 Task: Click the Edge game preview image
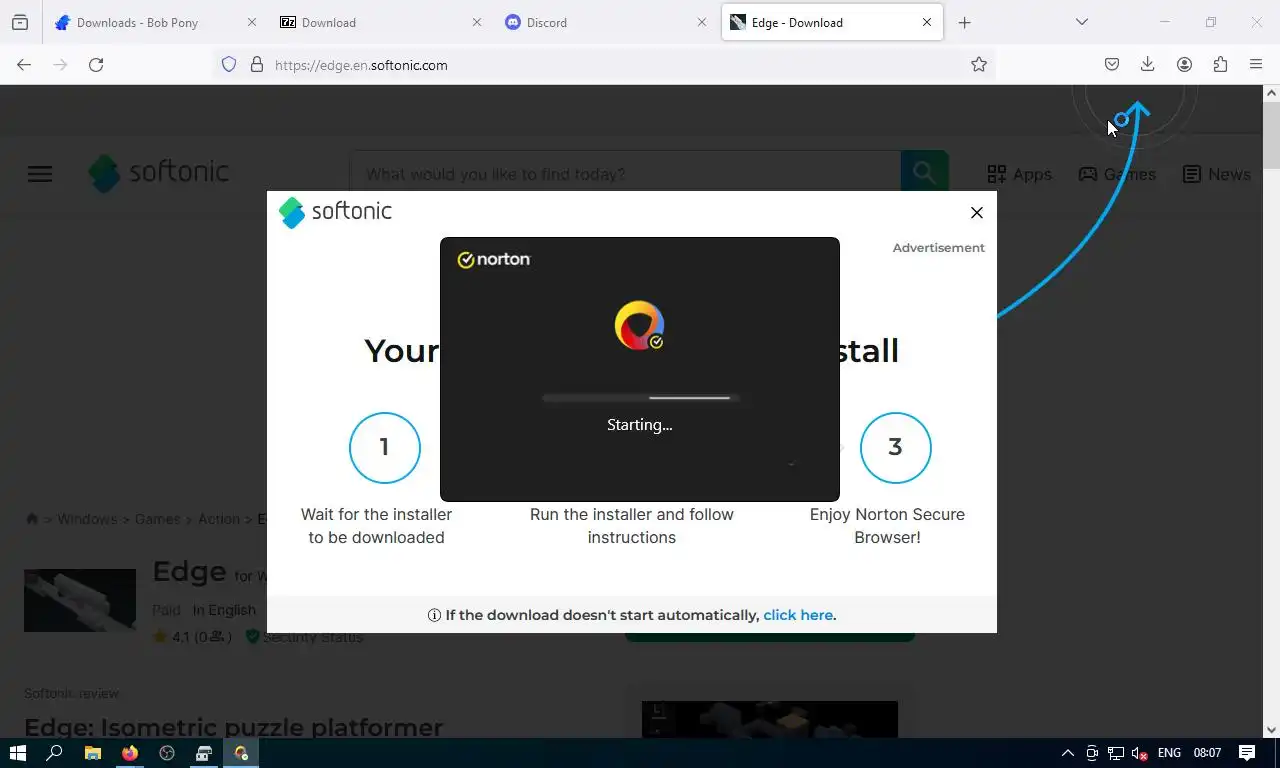click(x=770, y=720)
